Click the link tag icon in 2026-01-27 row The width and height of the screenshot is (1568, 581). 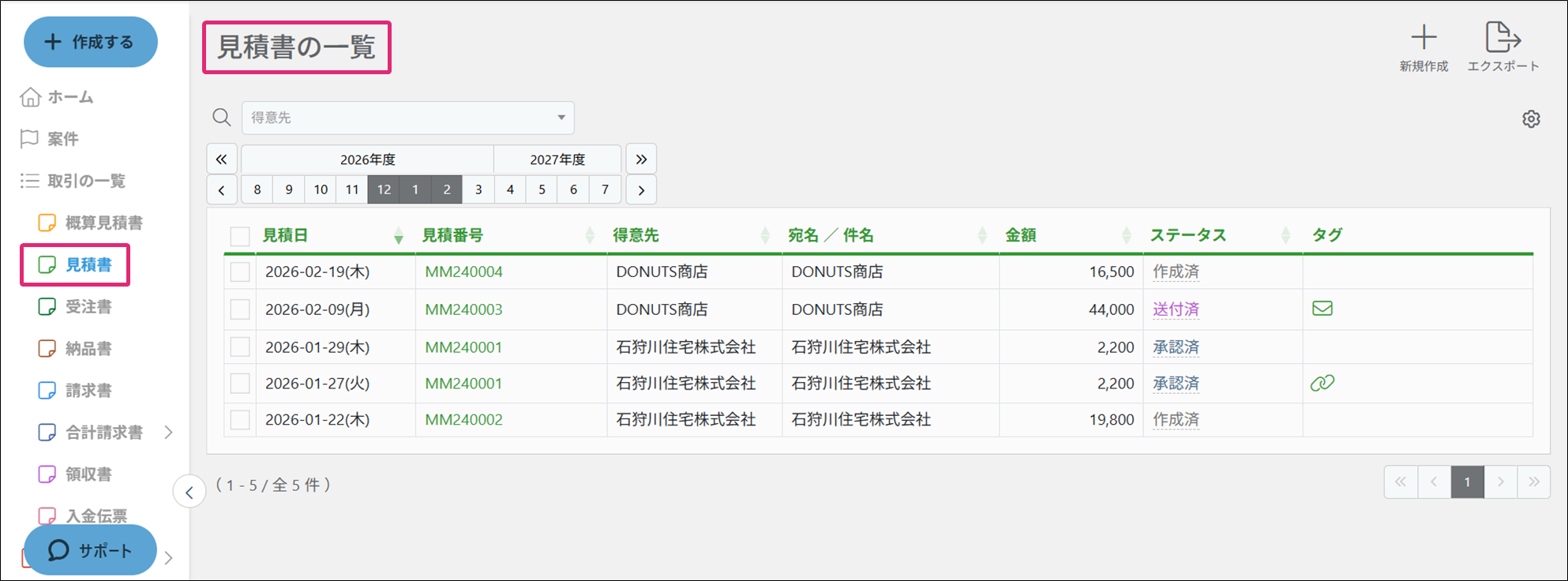click(1322, 383)
